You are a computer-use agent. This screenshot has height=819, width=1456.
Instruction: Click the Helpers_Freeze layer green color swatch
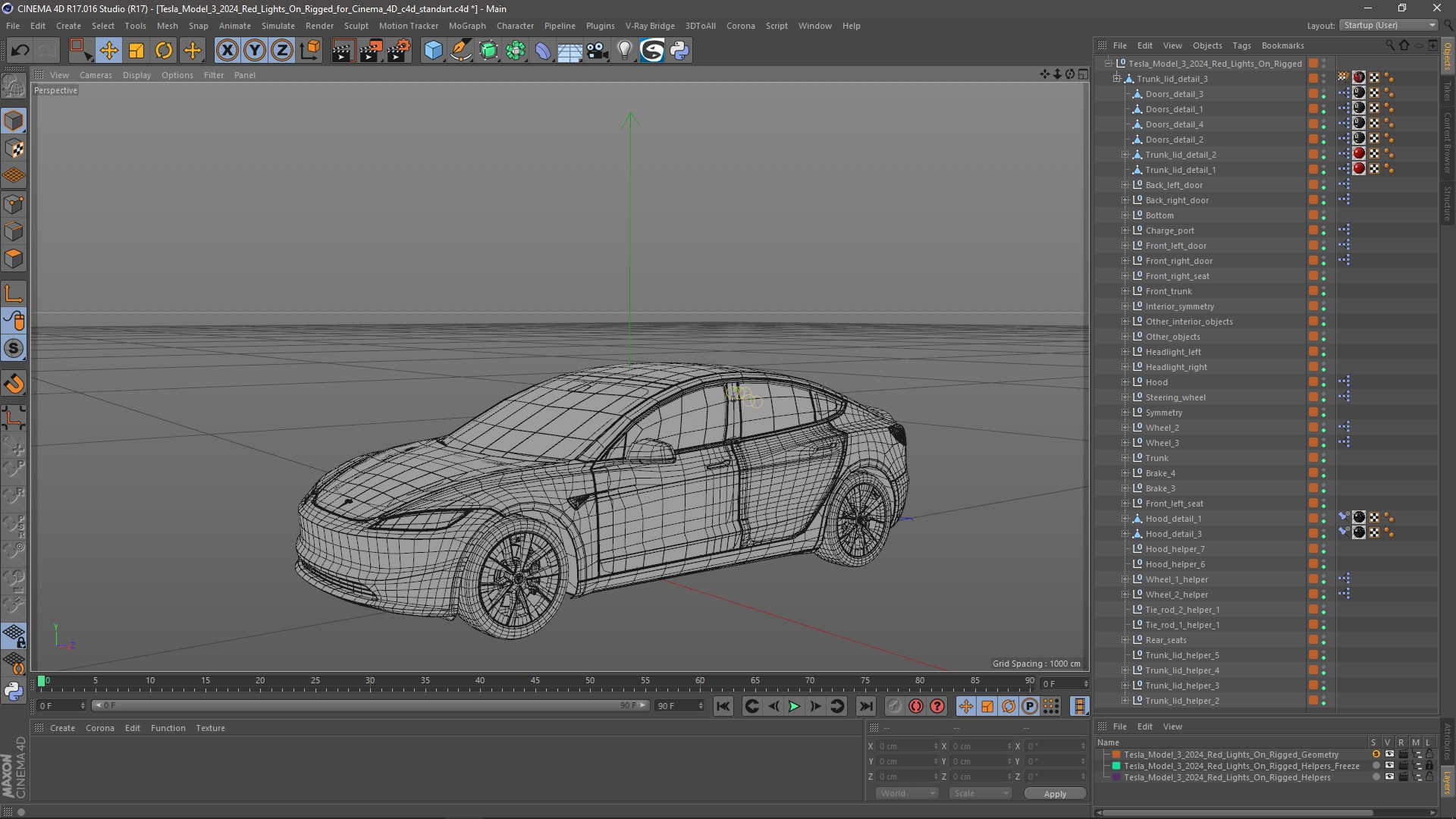(x=1116, y=766)
